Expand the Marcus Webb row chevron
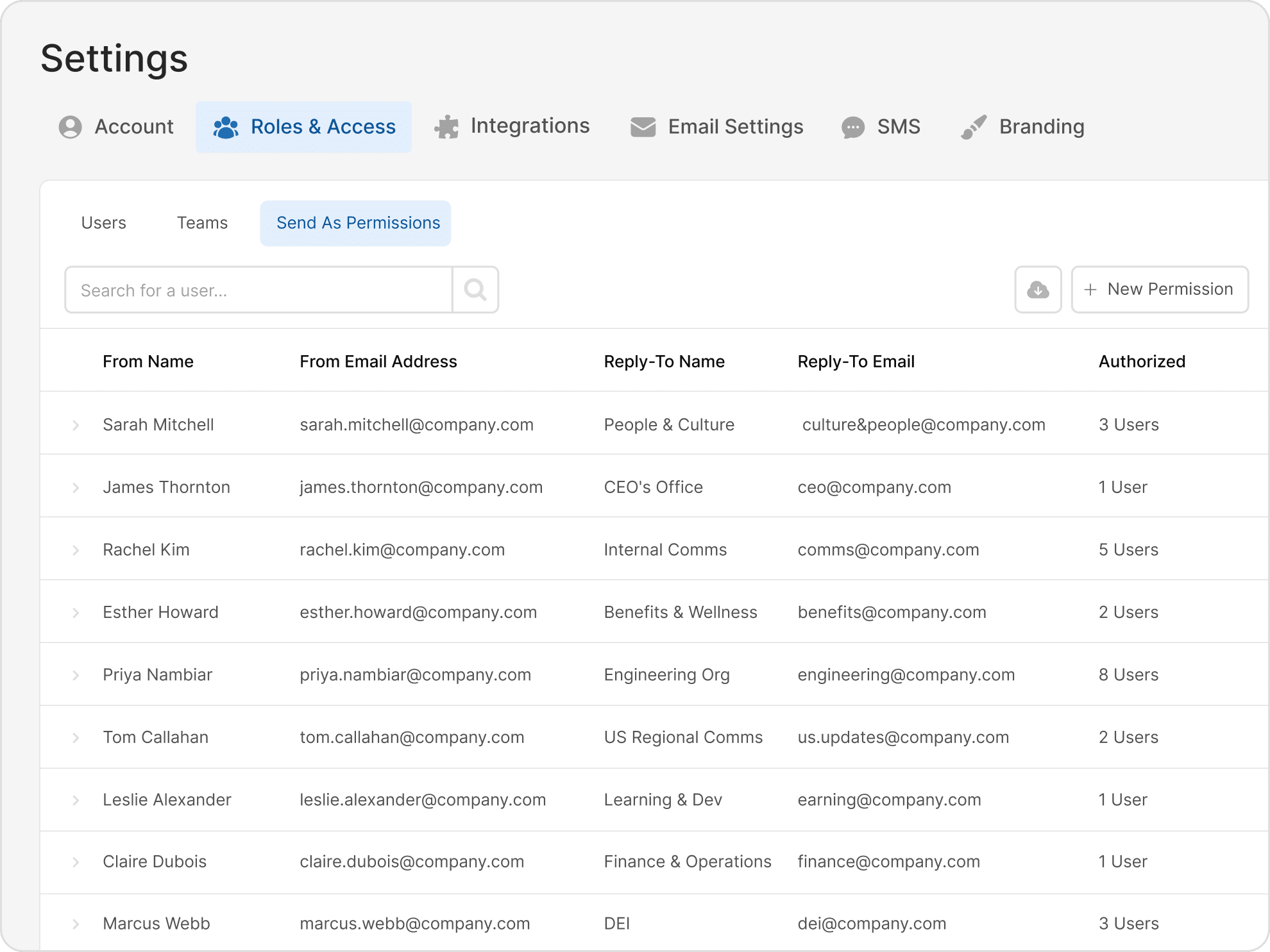The image size is (1270, 952). [76, 924]
